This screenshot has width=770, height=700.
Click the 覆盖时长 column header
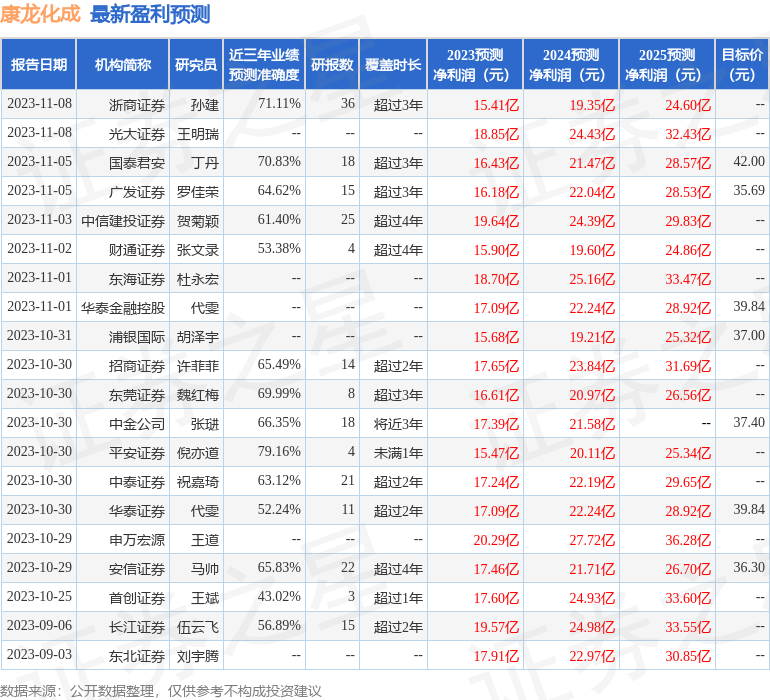point(393,64)
